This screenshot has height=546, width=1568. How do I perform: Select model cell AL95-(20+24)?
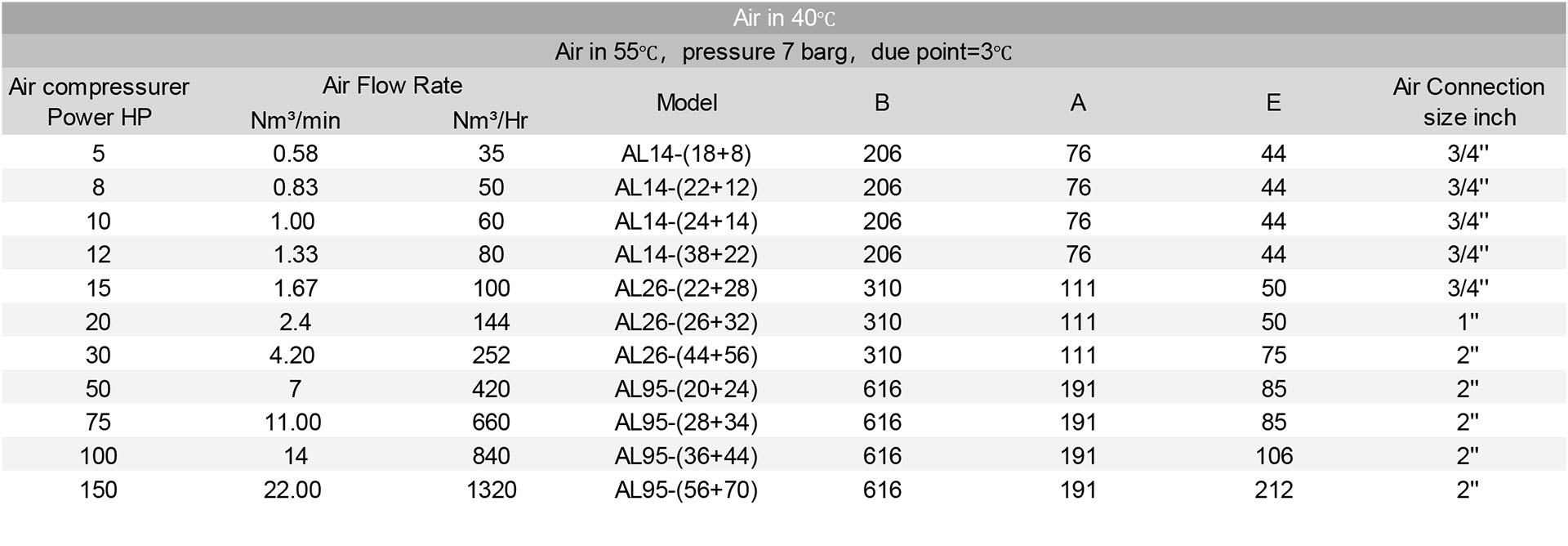click(x=686, y=388)
